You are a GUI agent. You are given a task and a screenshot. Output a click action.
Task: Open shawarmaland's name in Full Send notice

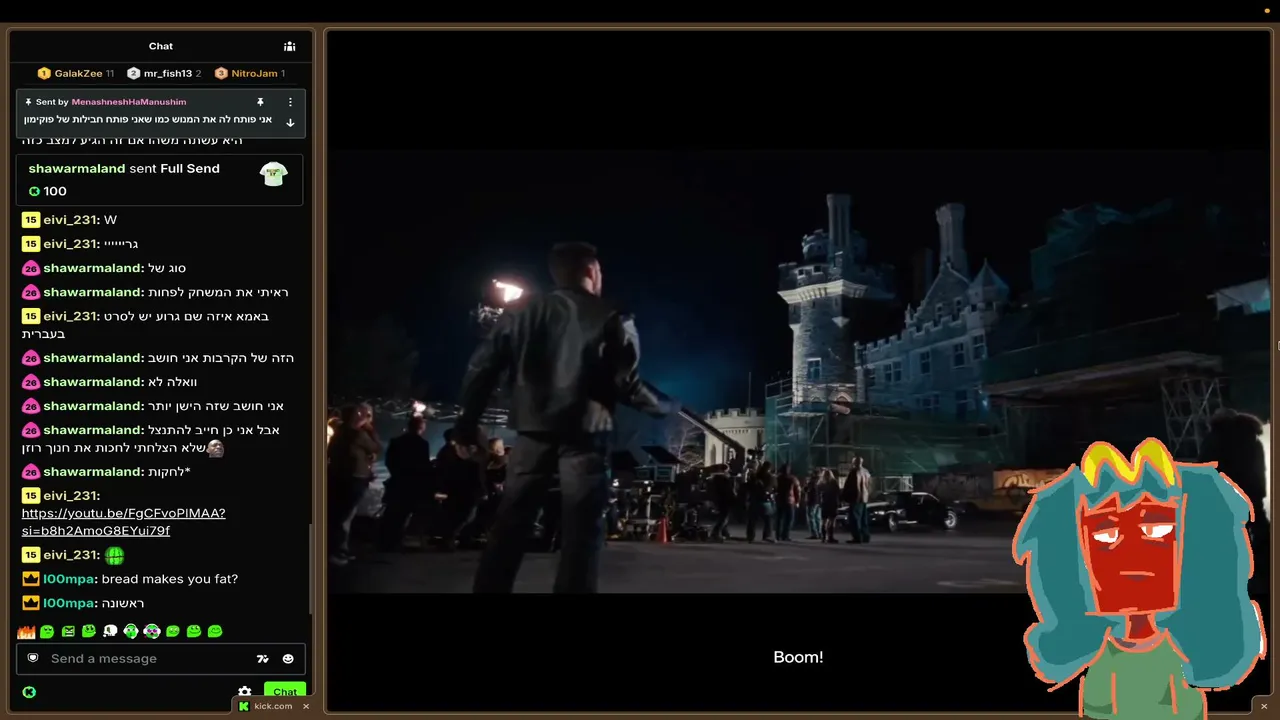pyautogui.click(x=77, y=169)
